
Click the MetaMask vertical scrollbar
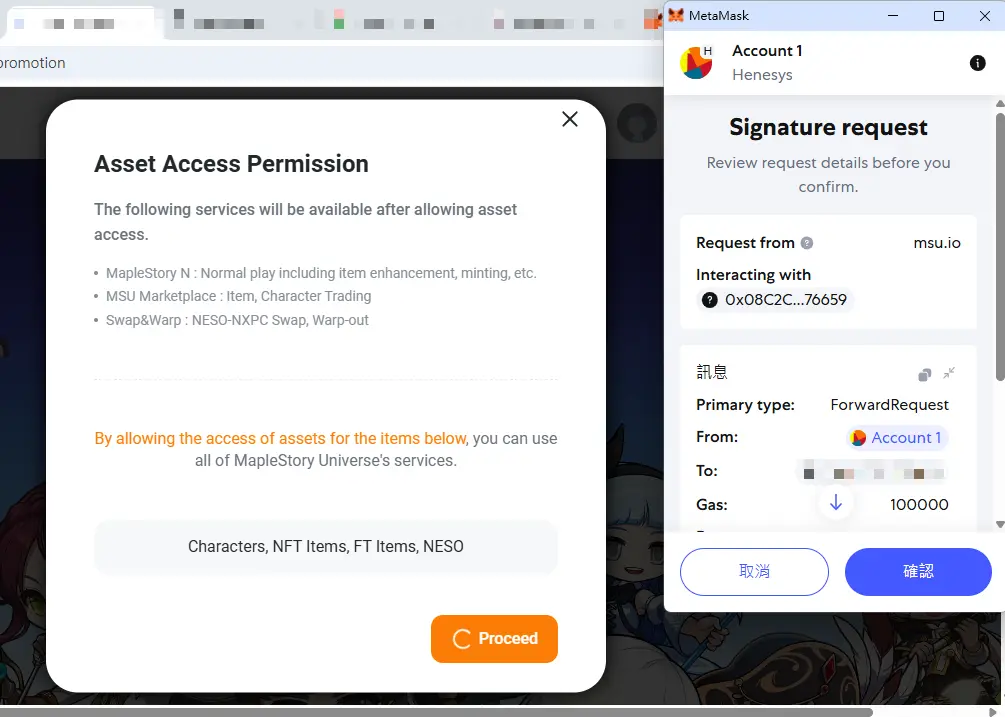1000,247
